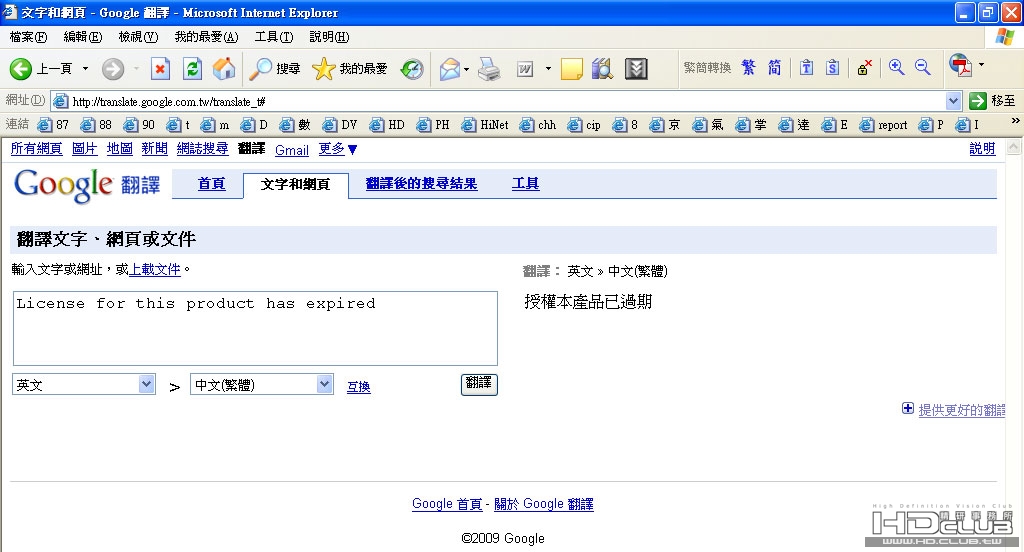
Task: Click the 翻譯 translate button
Action: click(x=479, y=384)
